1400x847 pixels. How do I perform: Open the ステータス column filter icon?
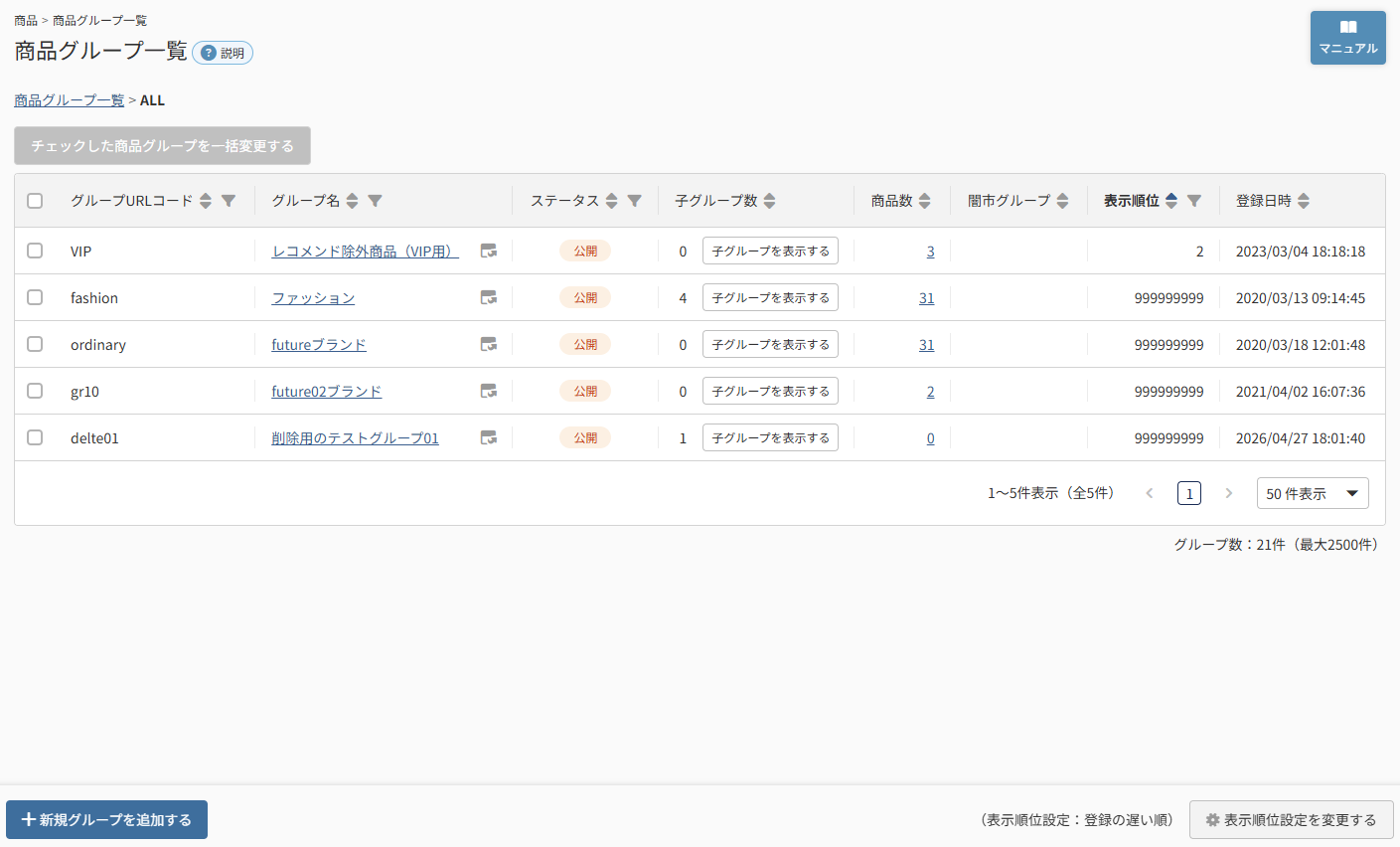(634, 201)
